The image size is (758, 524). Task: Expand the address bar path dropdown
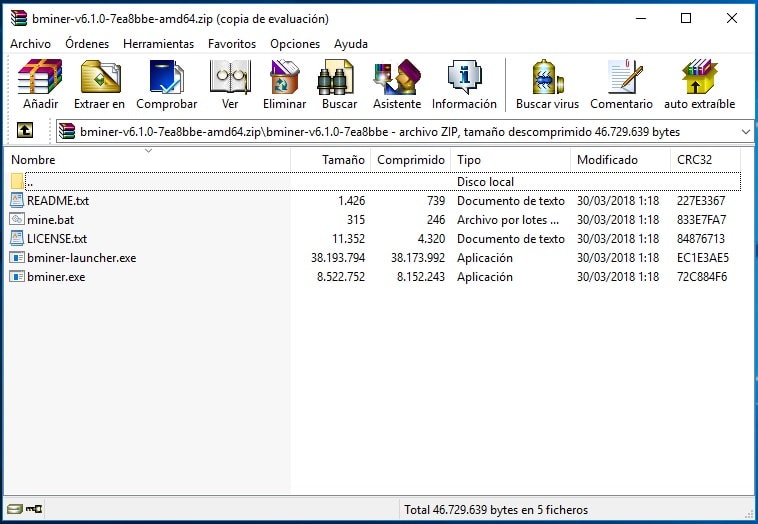click(745, 131)
